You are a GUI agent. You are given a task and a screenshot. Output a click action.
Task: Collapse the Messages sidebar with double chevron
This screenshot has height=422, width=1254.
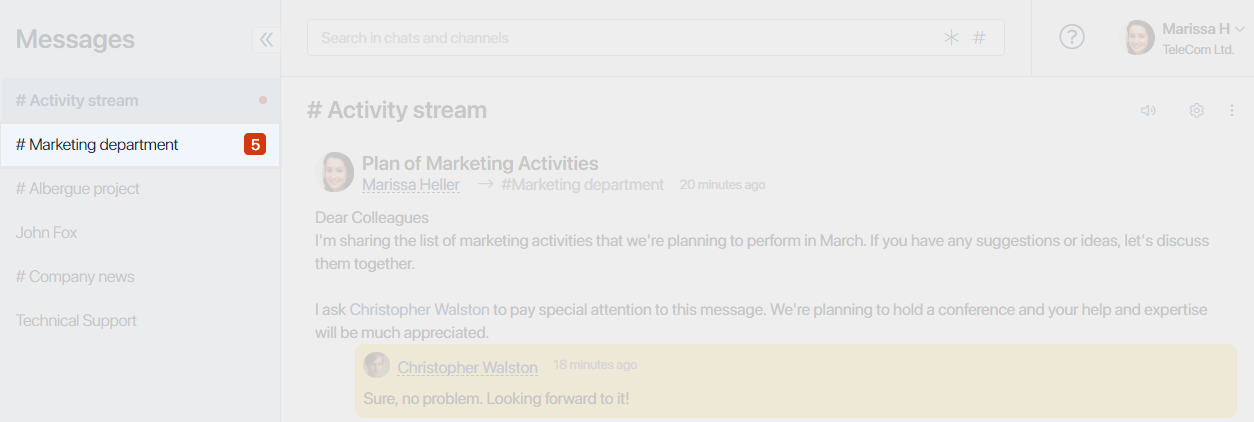point(266,40)
